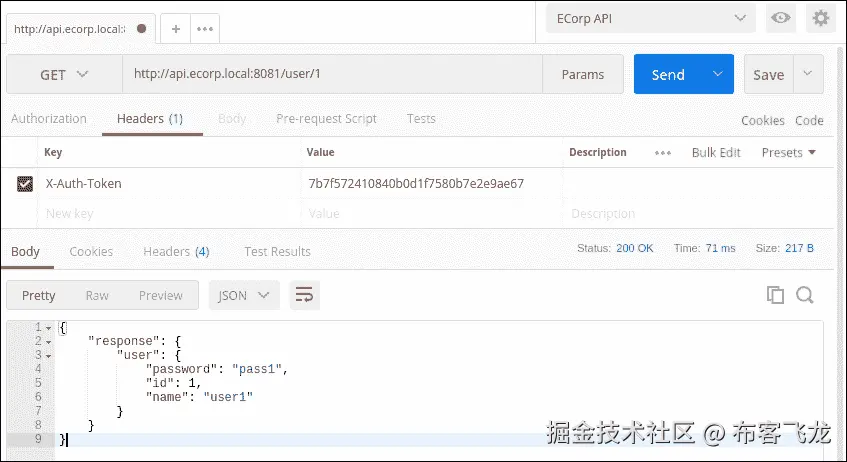Expand the ECorp API environment dropdown
The width and height of the screenshot is (847, 462).
[650, 18]
